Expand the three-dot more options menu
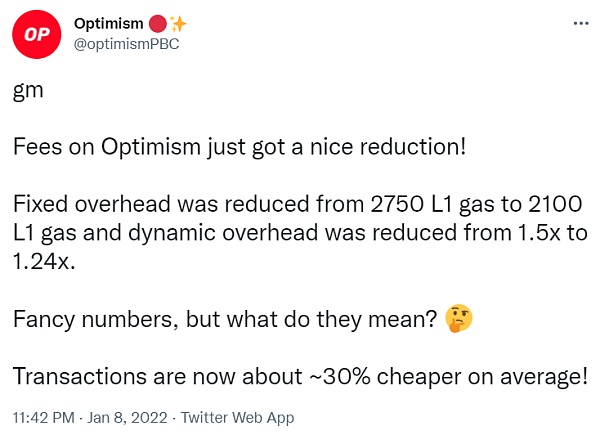The image size is (600, 444). (x=578, y=23)
